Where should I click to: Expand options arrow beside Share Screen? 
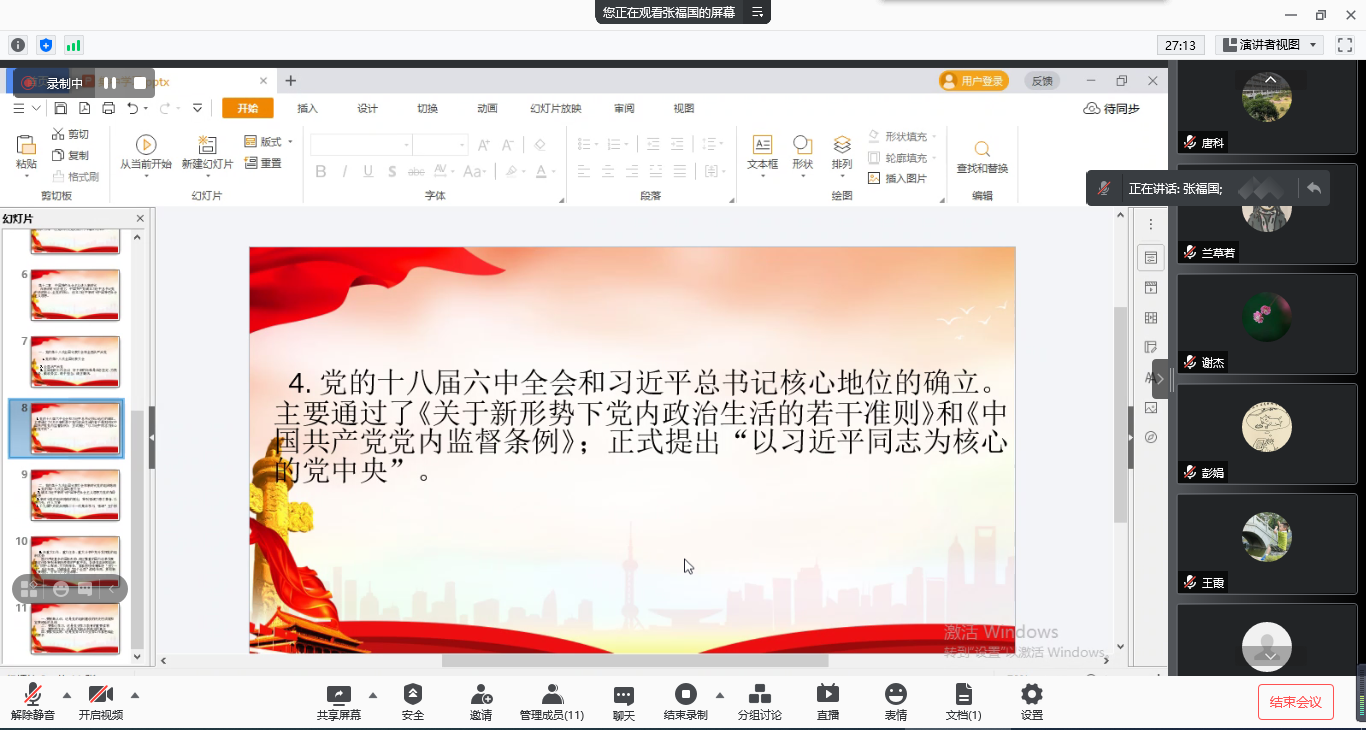point(373,695)
